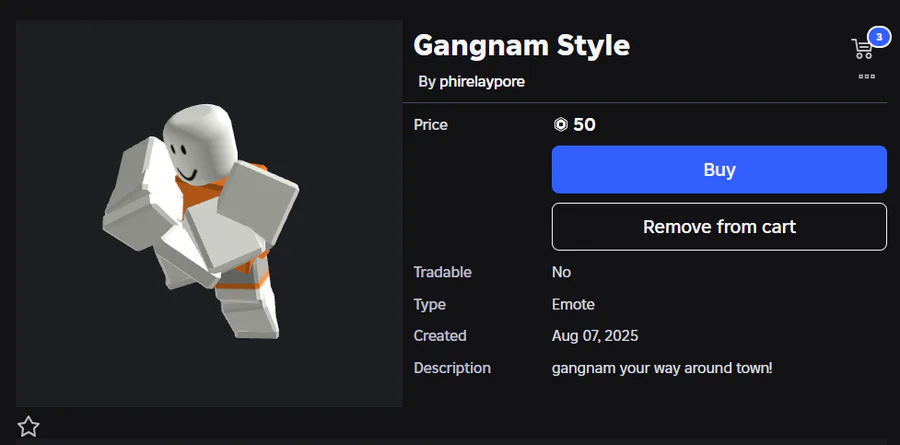The height and width of the screenshot is (445, 900).
Task: Click the Description label
Action: coord(452,368)
